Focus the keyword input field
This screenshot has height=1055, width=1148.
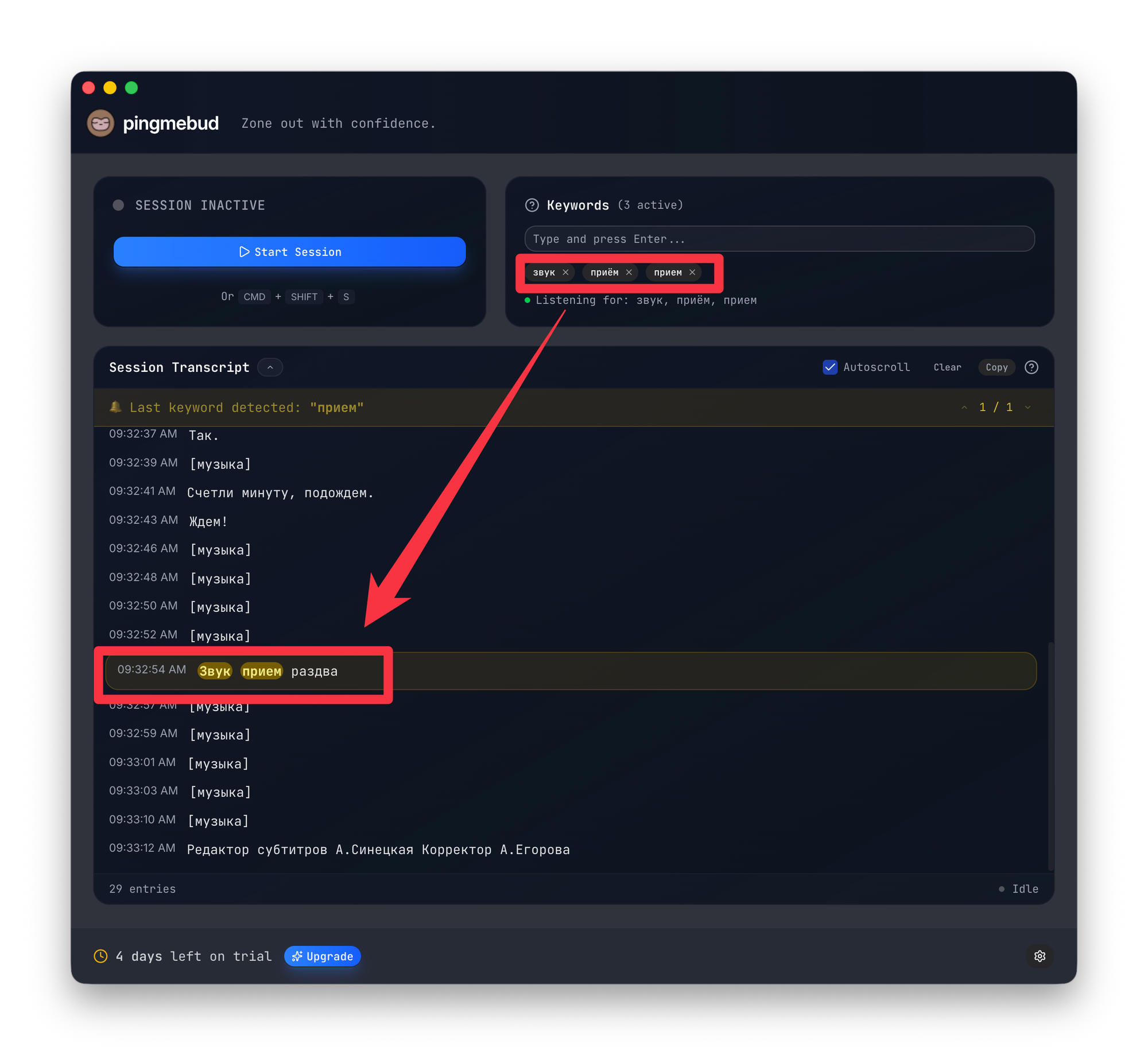coord(779,239)
